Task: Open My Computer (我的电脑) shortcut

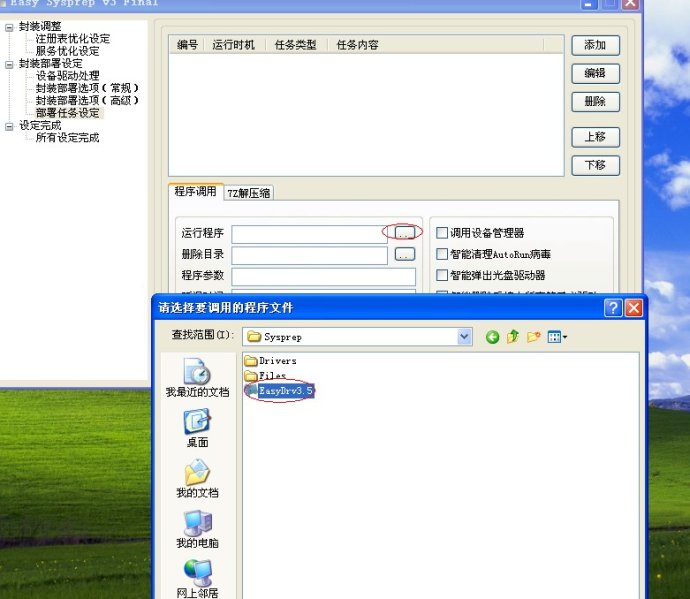Action: click(197, 529)
